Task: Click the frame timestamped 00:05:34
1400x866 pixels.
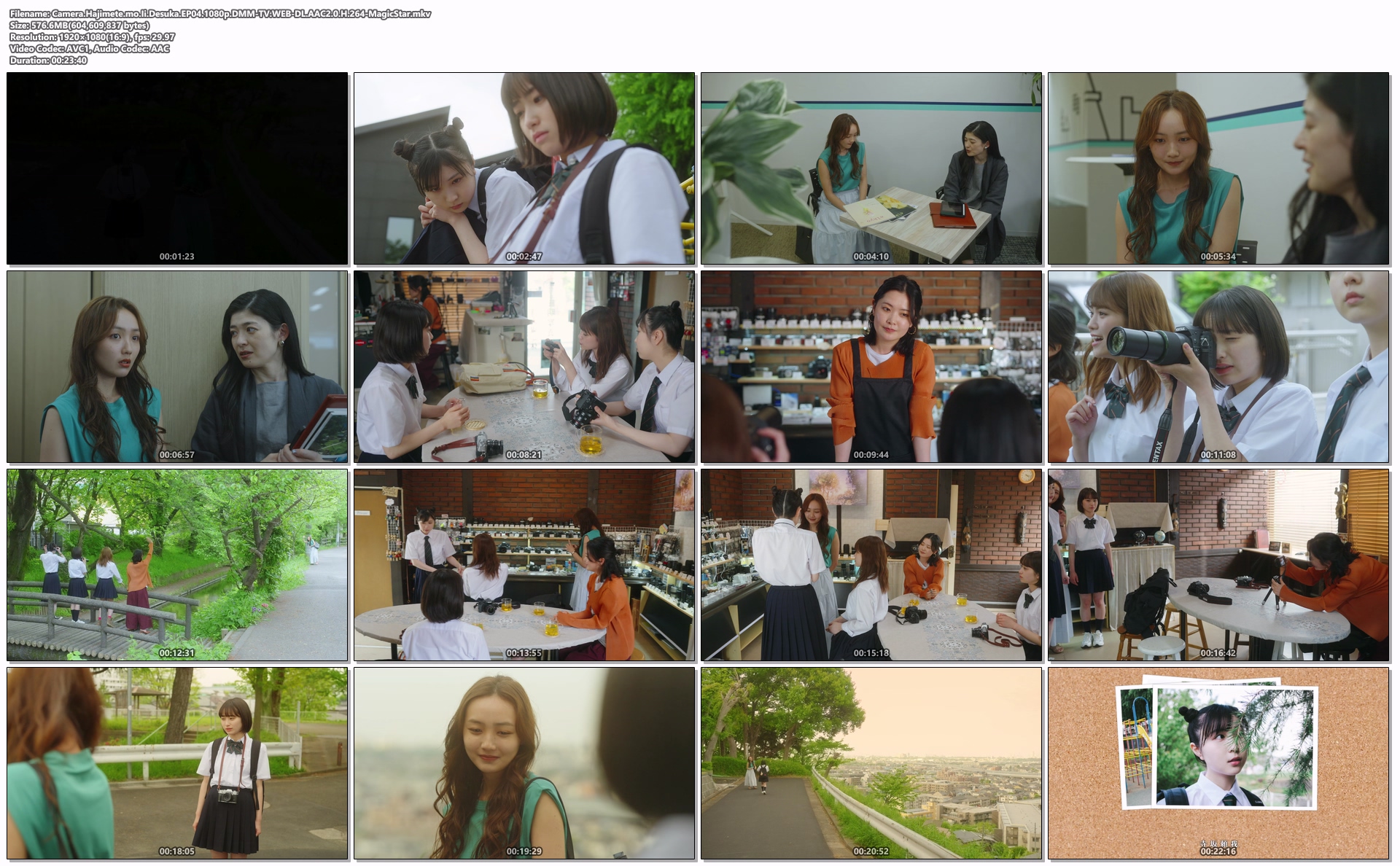Action: tap(1218, 168)
